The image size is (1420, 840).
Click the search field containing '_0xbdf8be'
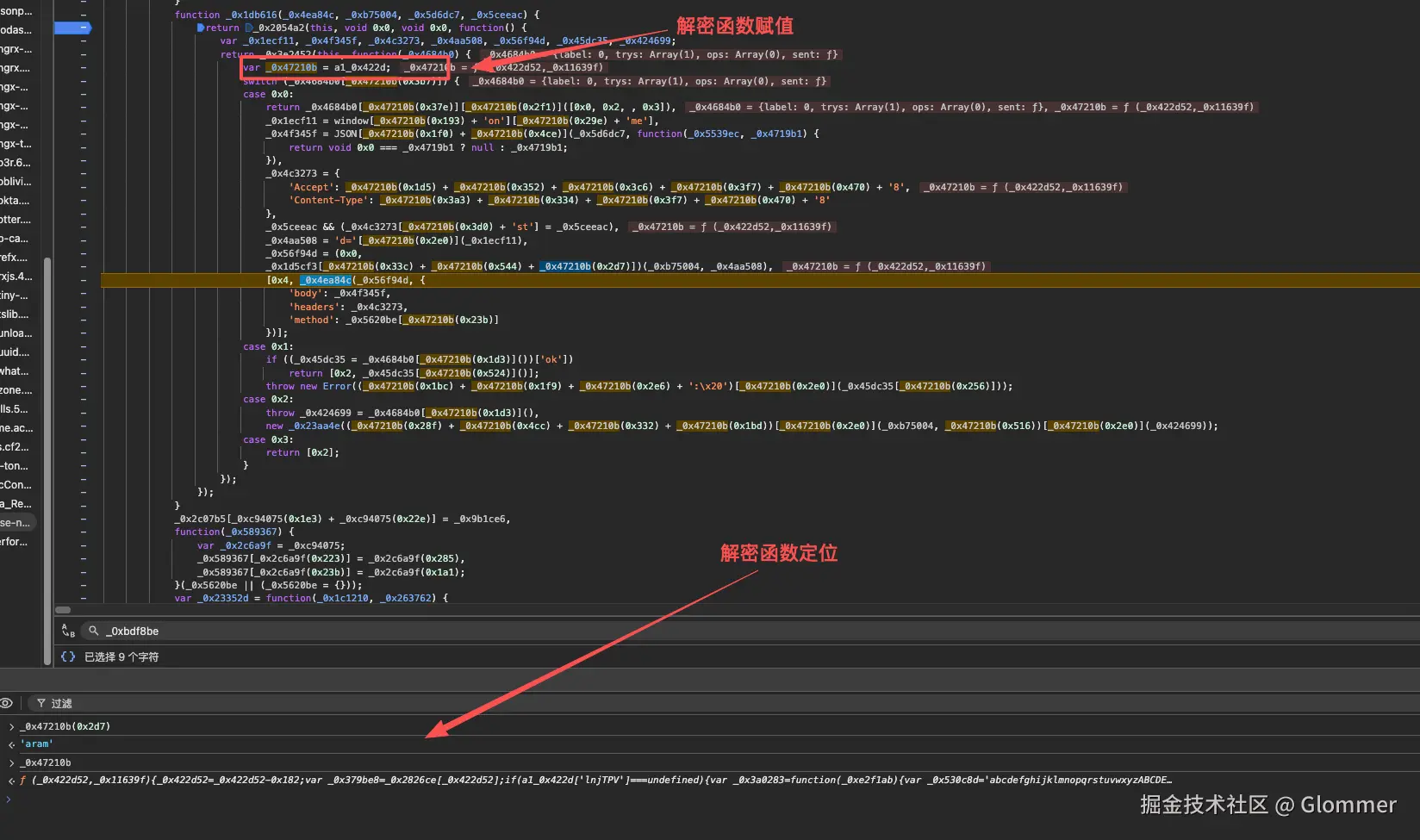point(345,632)
